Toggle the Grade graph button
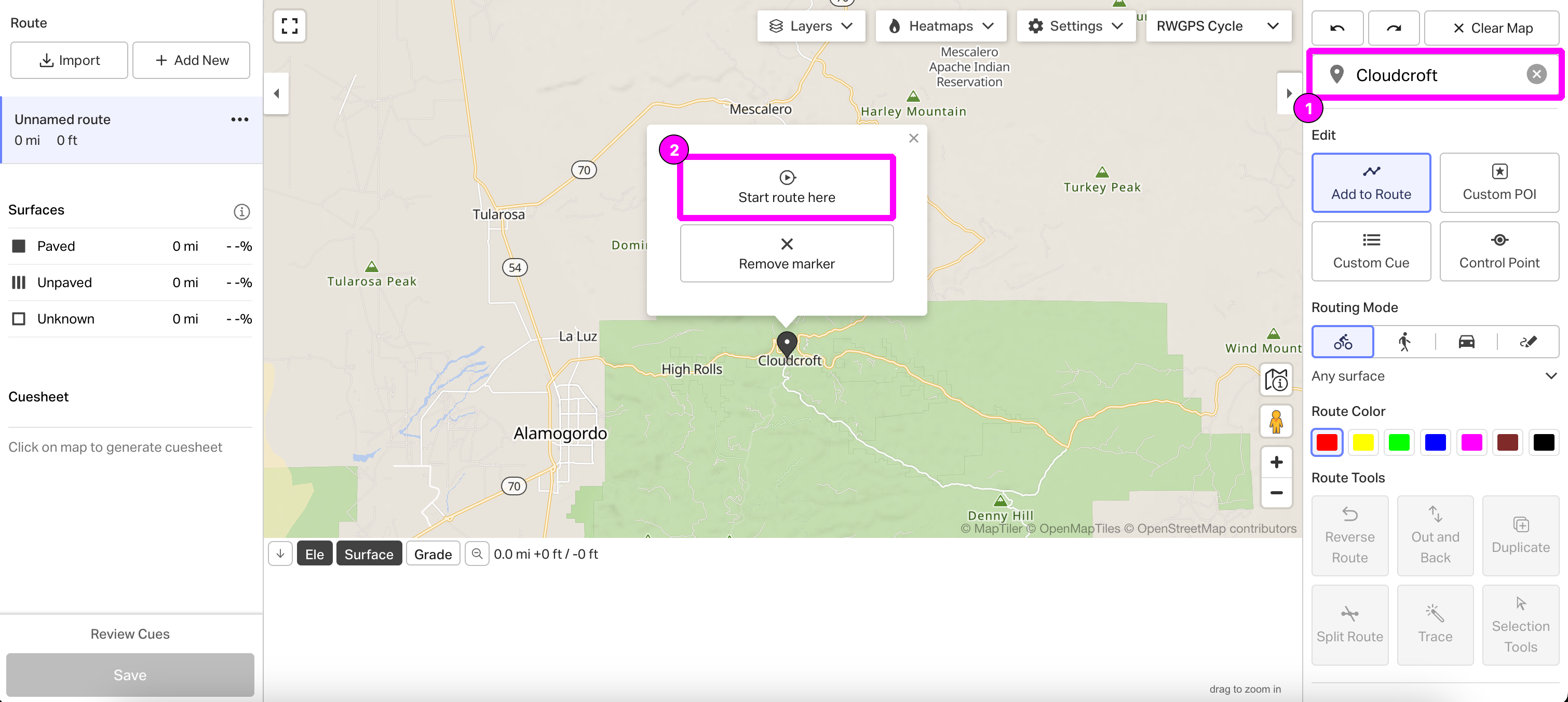 point(433,553)
